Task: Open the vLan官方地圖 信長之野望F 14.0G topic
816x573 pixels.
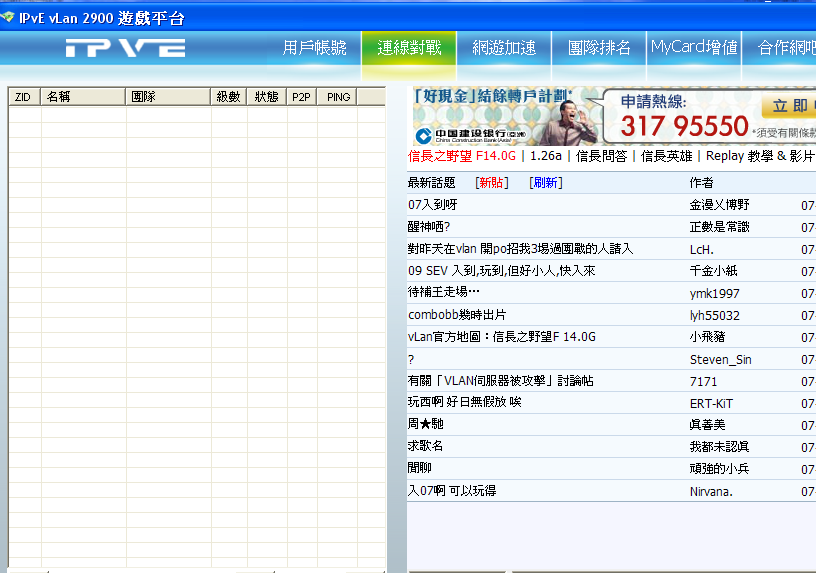Action: point(501,337)
